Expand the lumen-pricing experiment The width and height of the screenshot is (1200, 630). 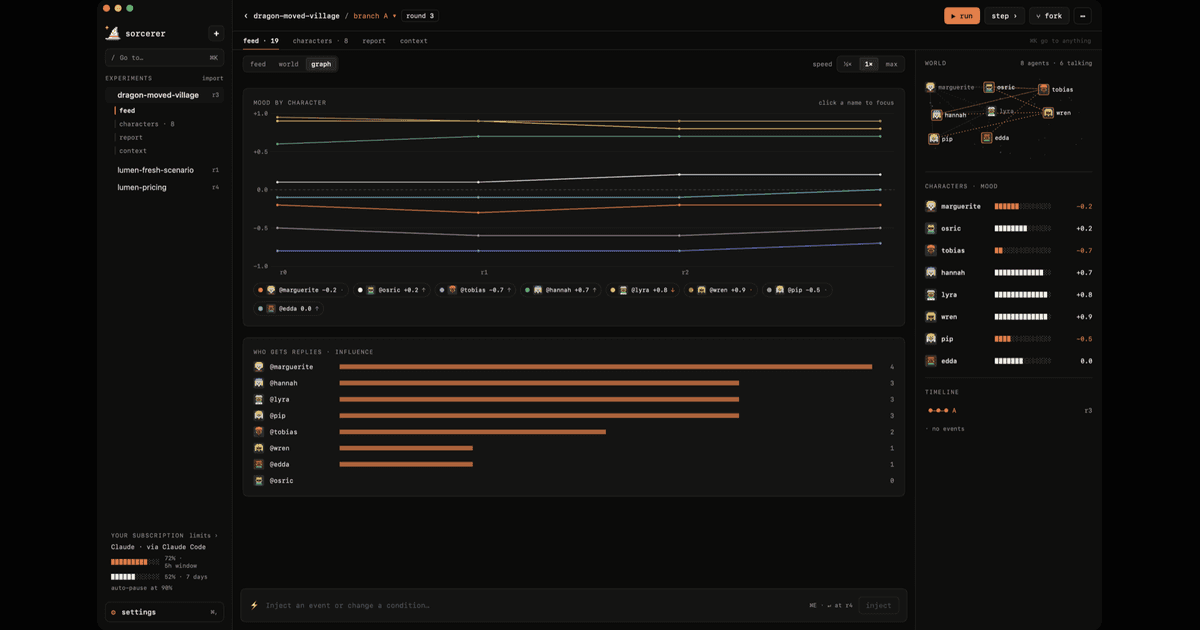tap(165, 187)
